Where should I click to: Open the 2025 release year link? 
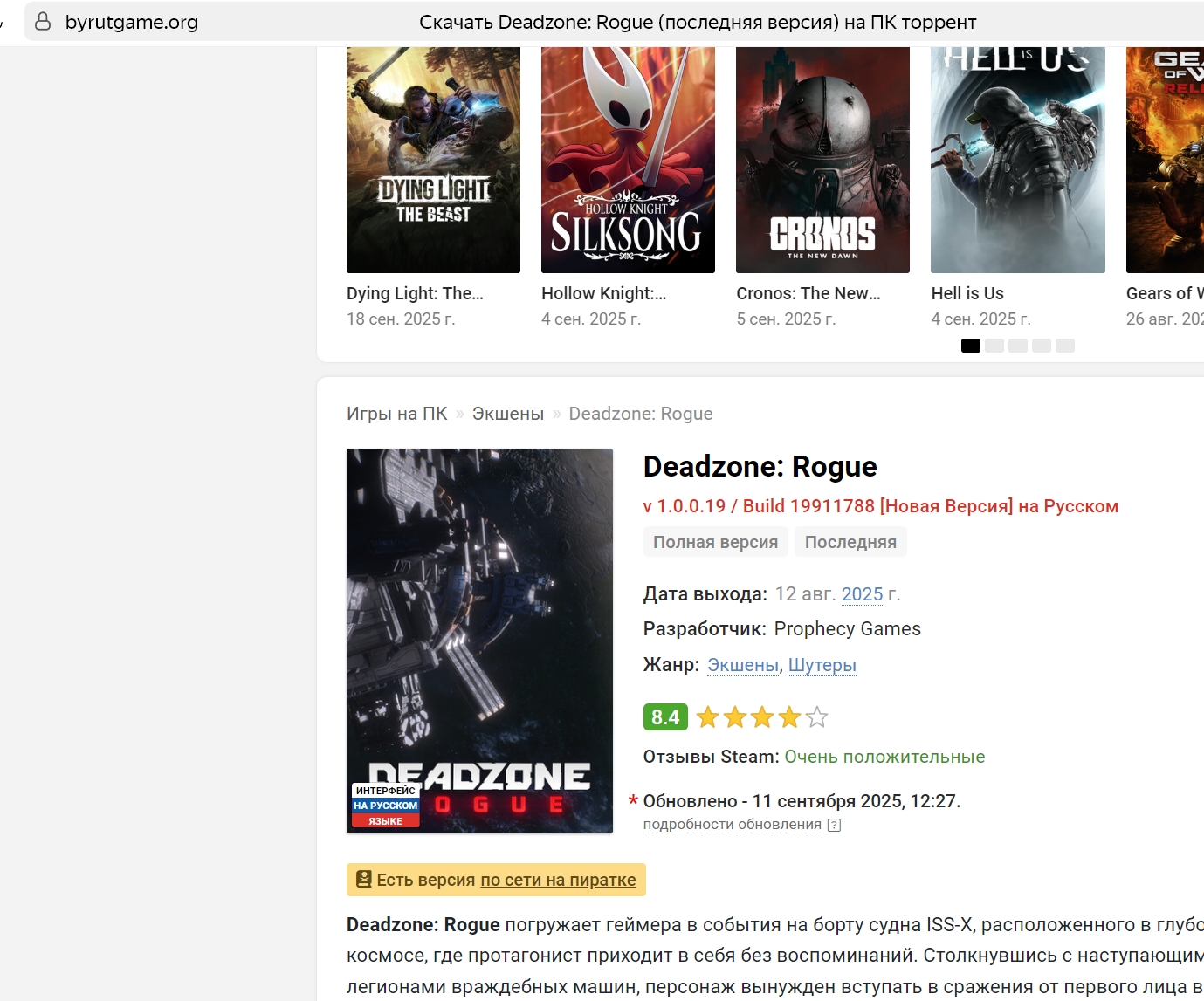coord(863,594)
